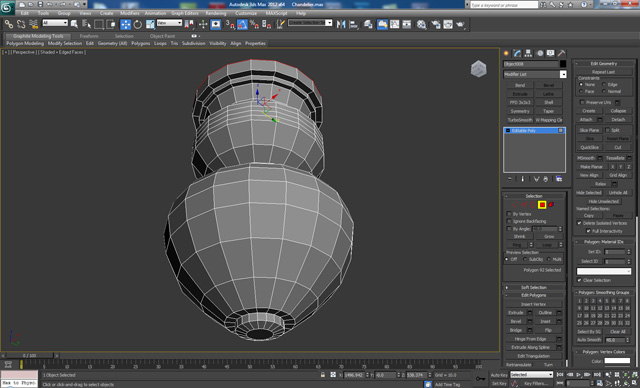Click the Mirror tool icon

pyautogui.click(x=341, y=24)
